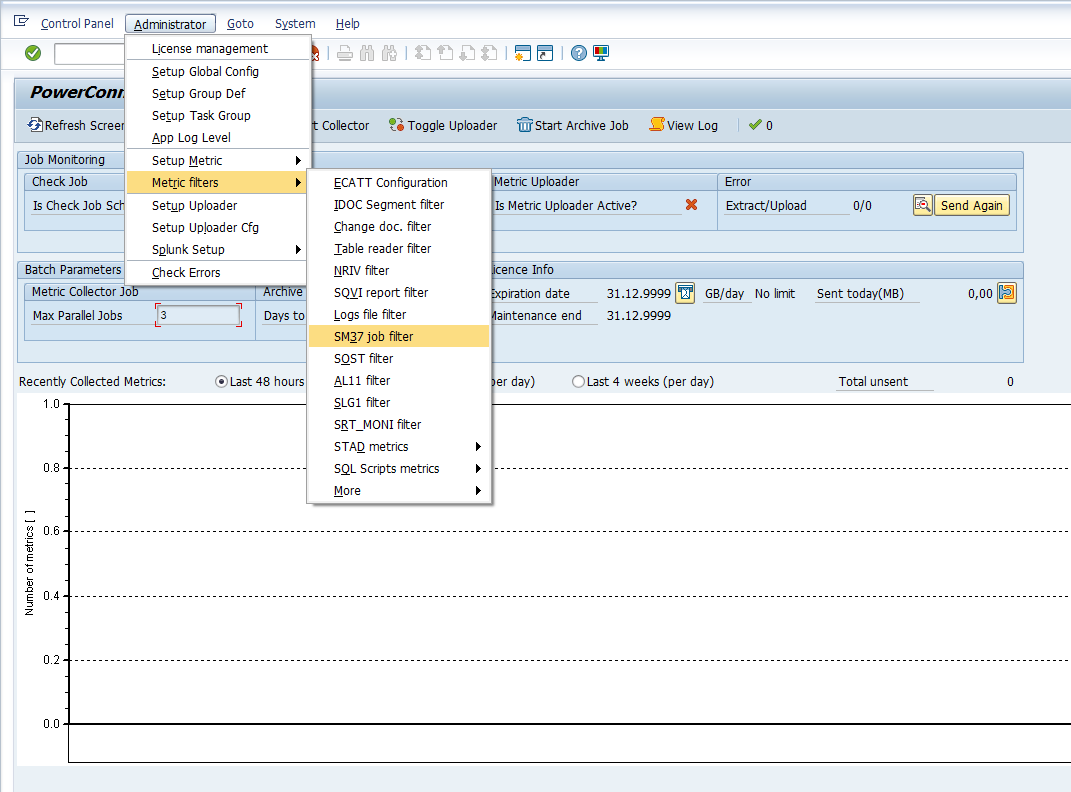Click the Start Archive Job button

pos(572,126)
